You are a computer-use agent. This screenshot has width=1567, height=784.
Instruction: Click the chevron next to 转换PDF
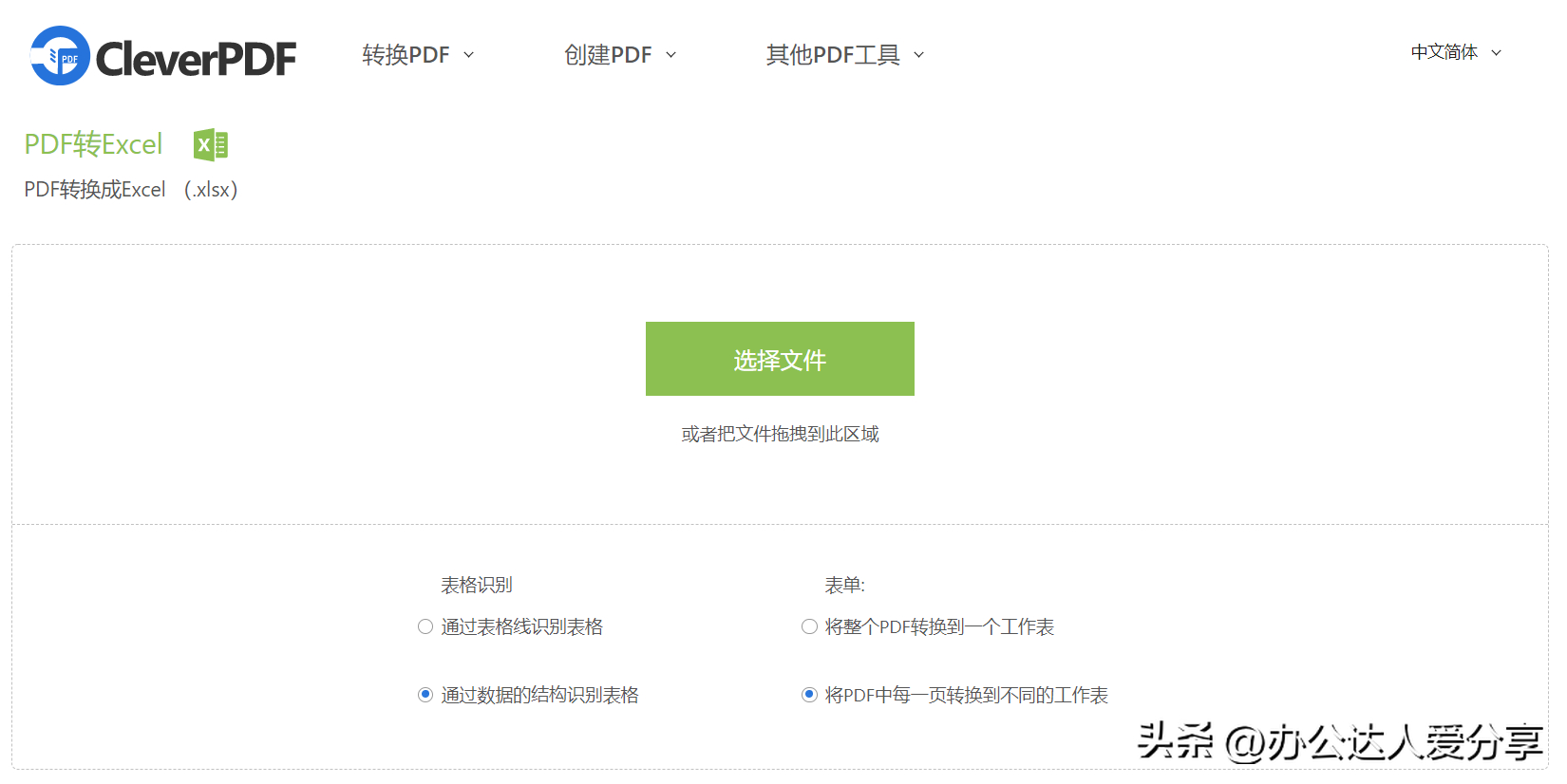(468, 55)
